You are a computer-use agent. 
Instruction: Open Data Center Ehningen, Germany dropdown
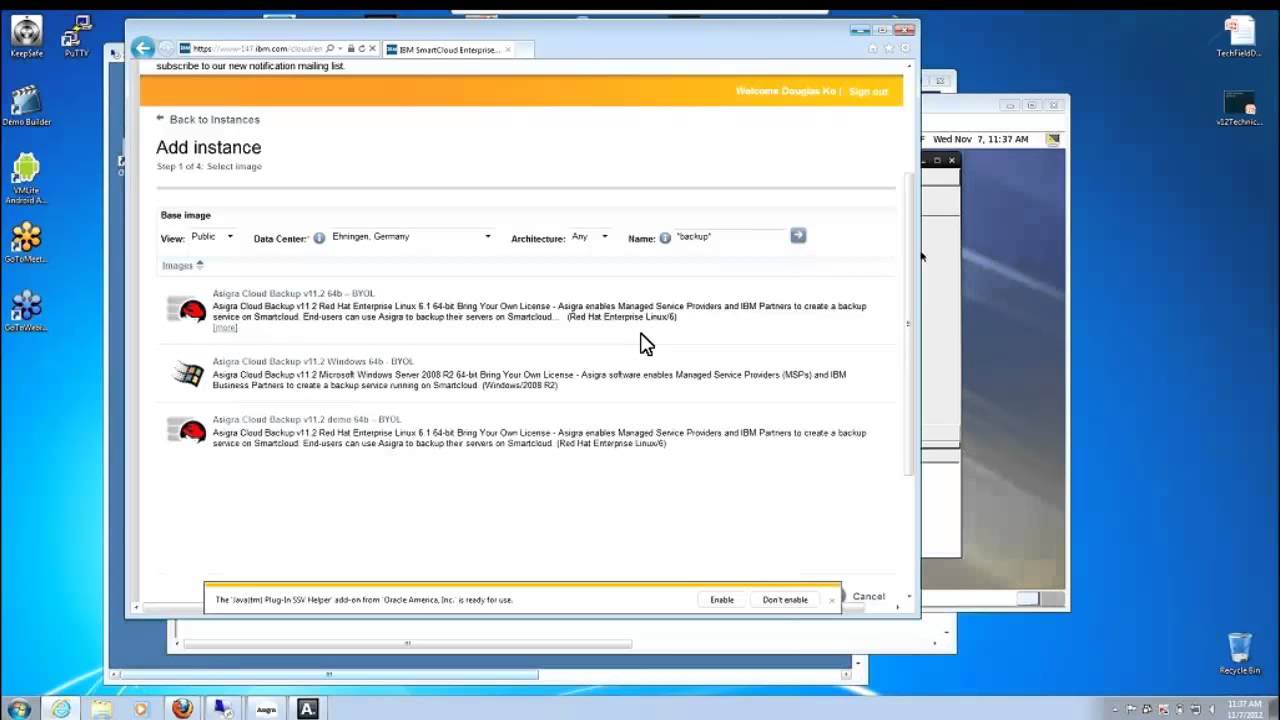411,237
